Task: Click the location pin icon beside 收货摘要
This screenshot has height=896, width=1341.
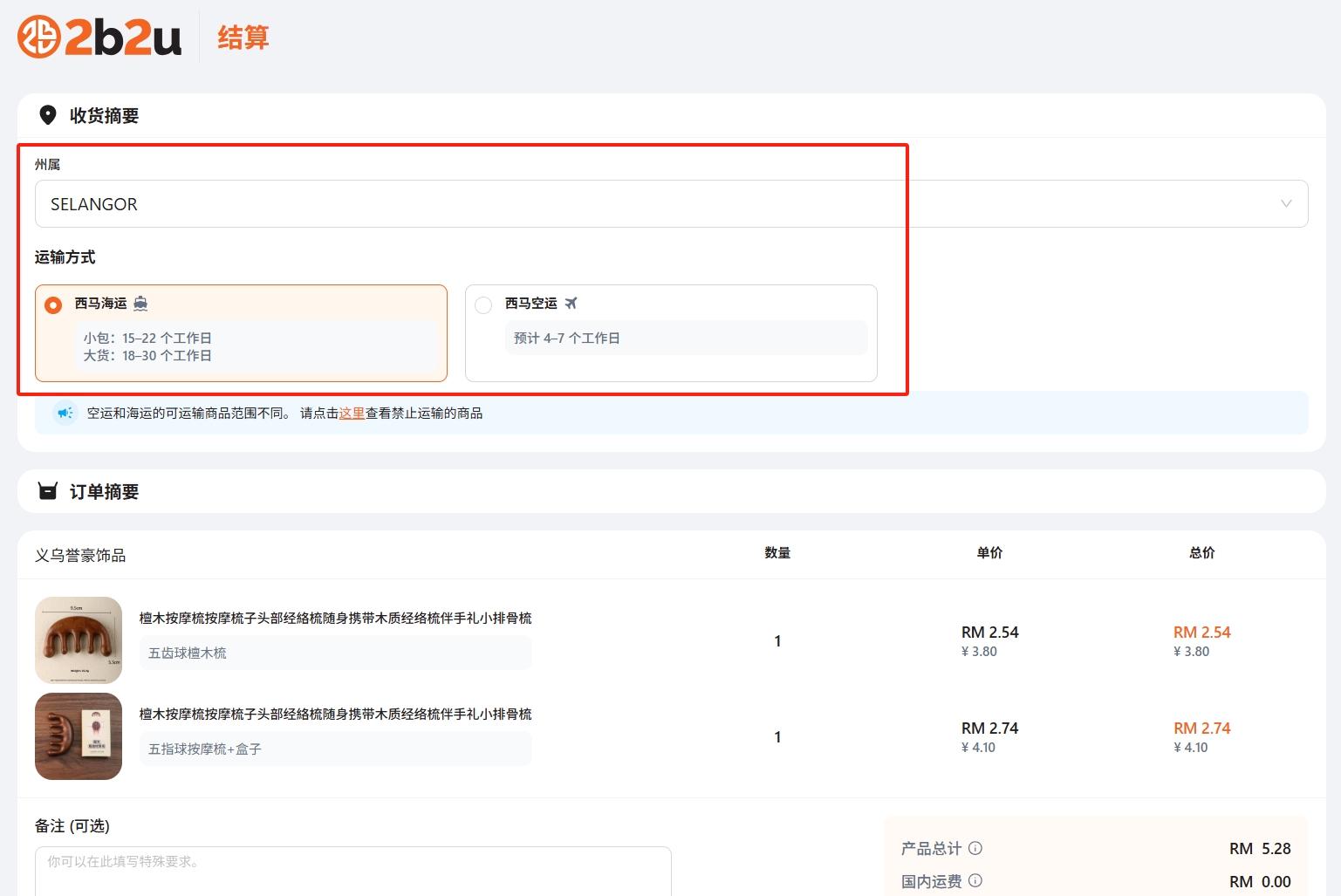Action: point(50,114)
